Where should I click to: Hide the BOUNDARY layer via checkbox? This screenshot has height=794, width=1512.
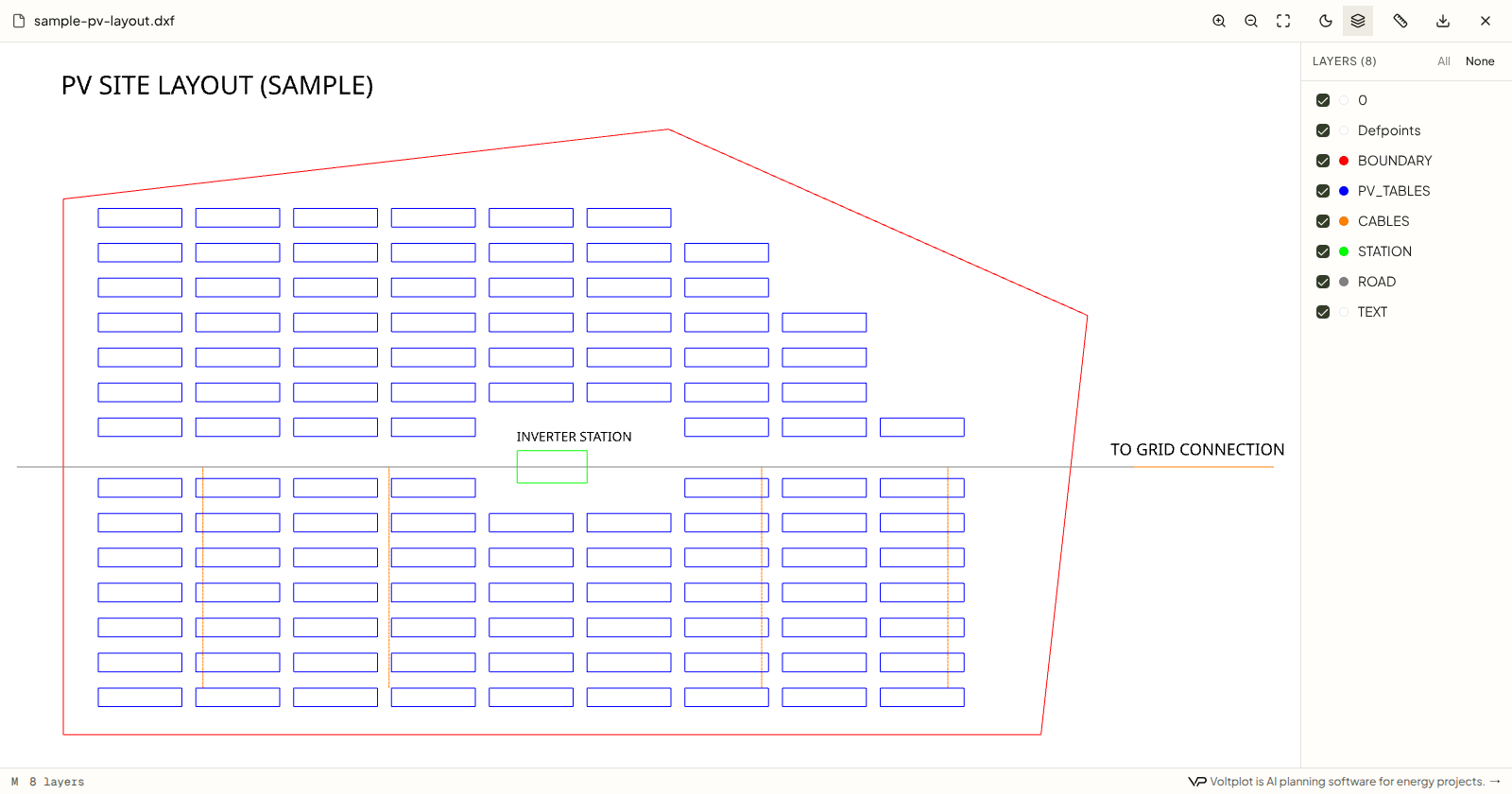click(1323, 161)
